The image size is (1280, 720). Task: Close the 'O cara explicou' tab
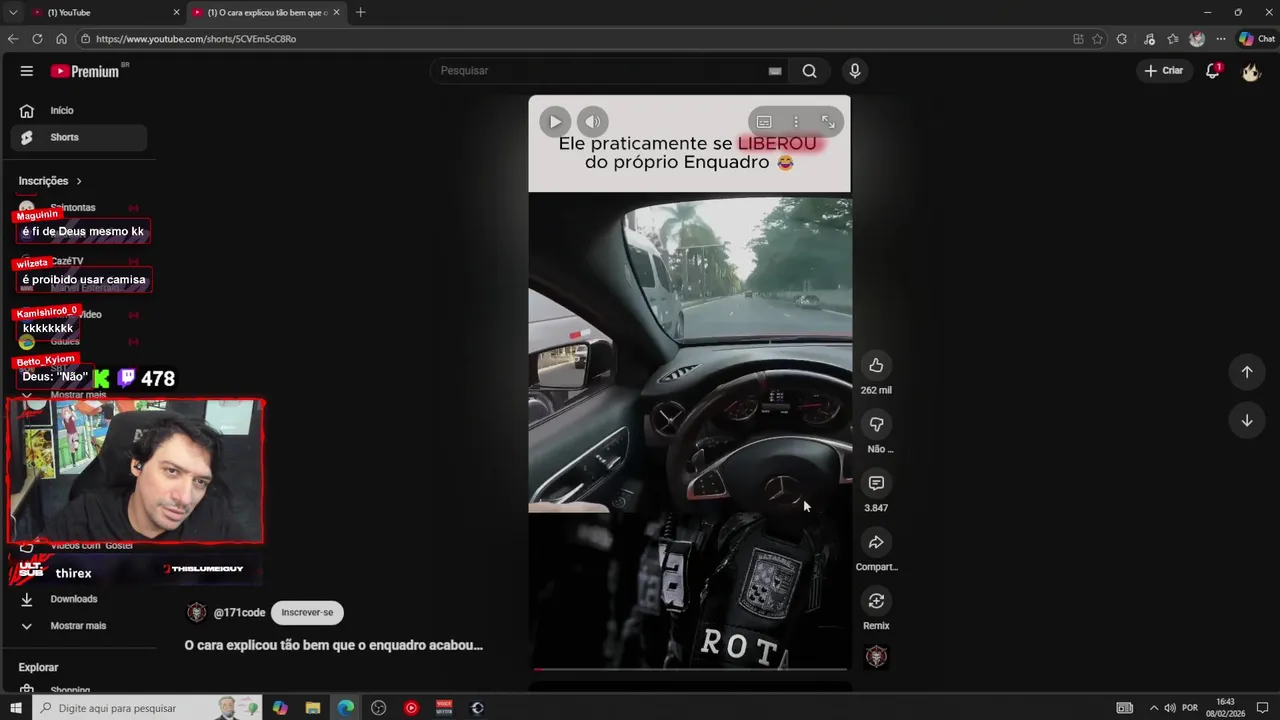(337, 12)
